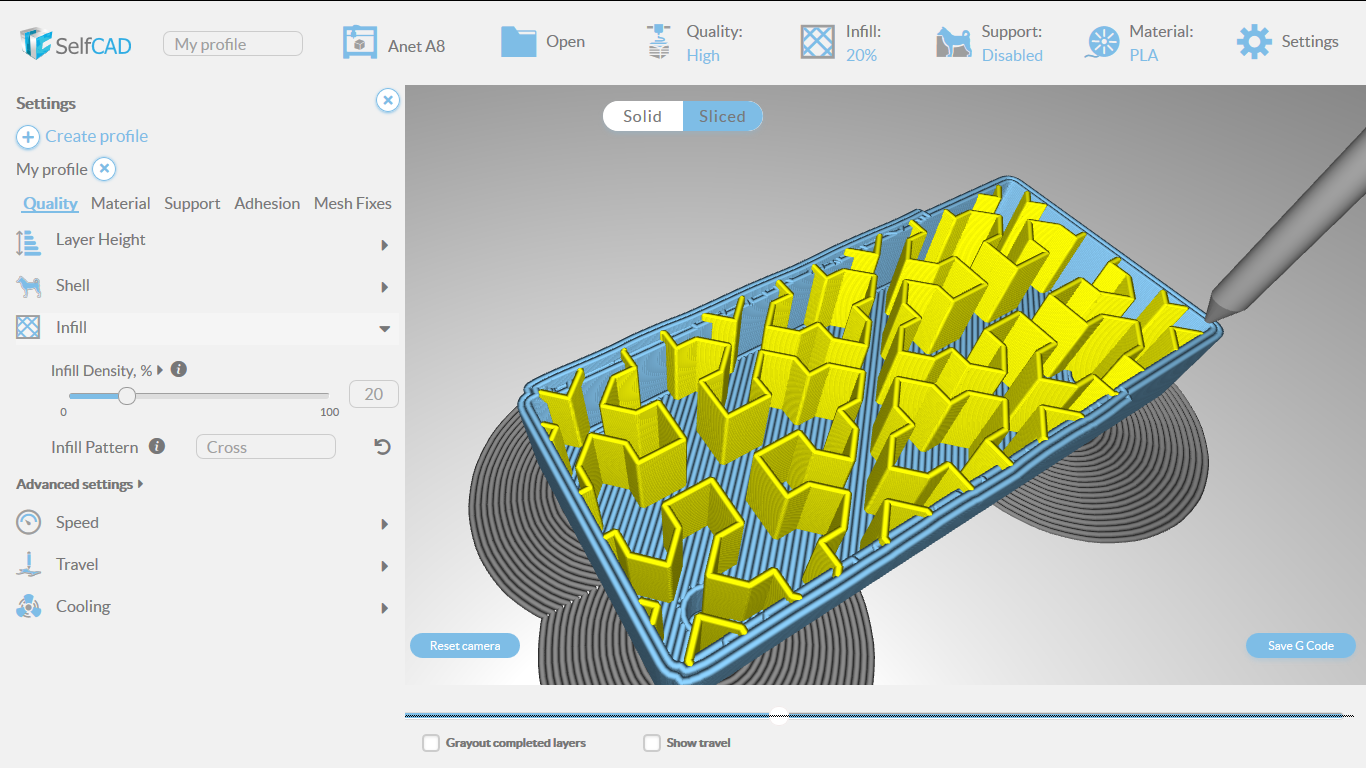Click the Infill Density slider handle
Image resolution: width=1366 pixels, height=768 pixels.
(x=127, y=396)
